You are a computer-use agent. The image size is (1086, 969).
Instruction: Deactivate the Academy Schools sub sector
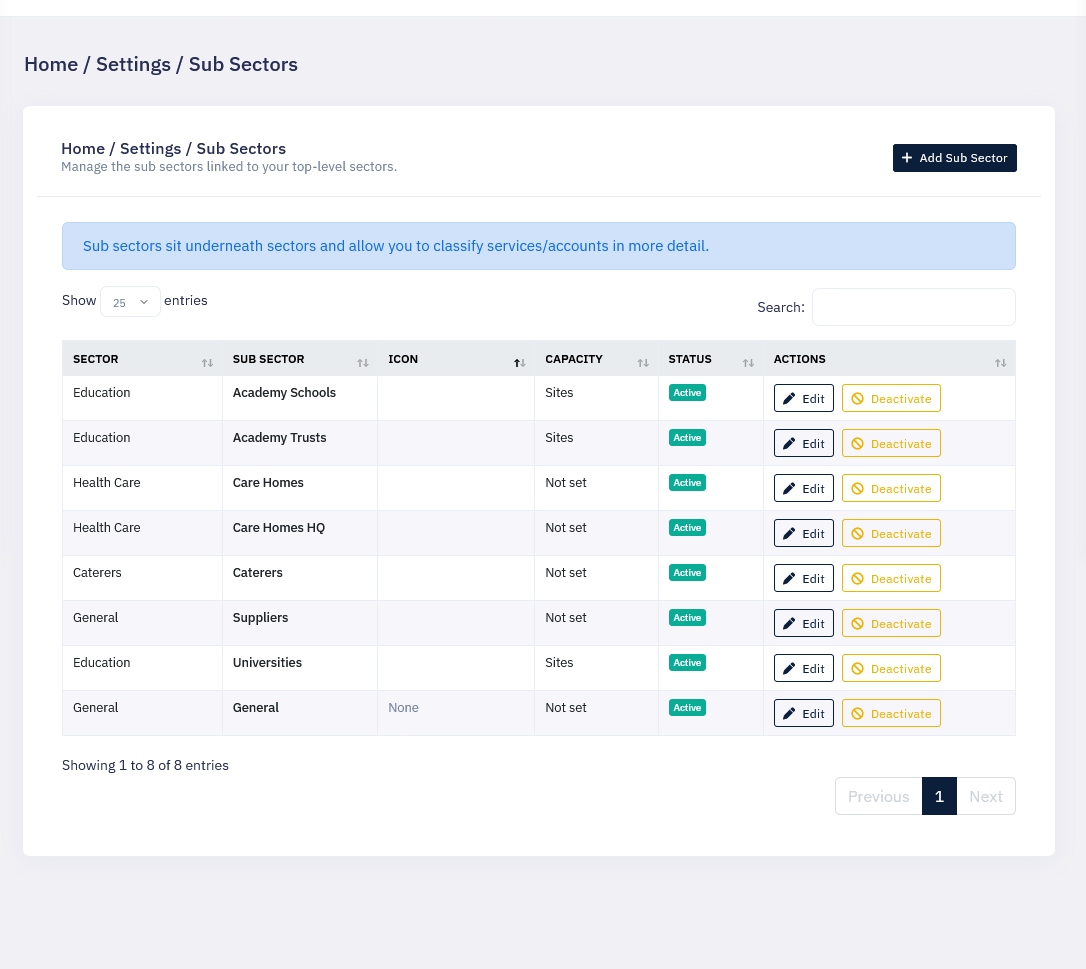pyautogui.click(x=891, y=398)
